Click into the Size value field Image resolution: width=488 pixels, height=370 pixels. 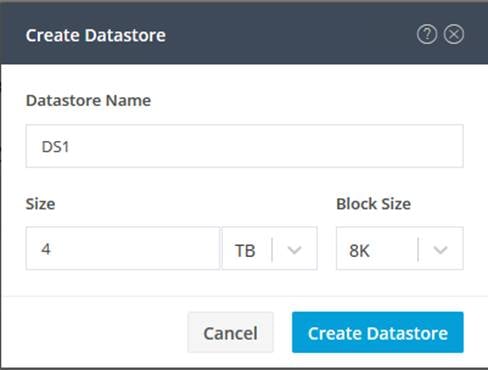coord(123,248)
